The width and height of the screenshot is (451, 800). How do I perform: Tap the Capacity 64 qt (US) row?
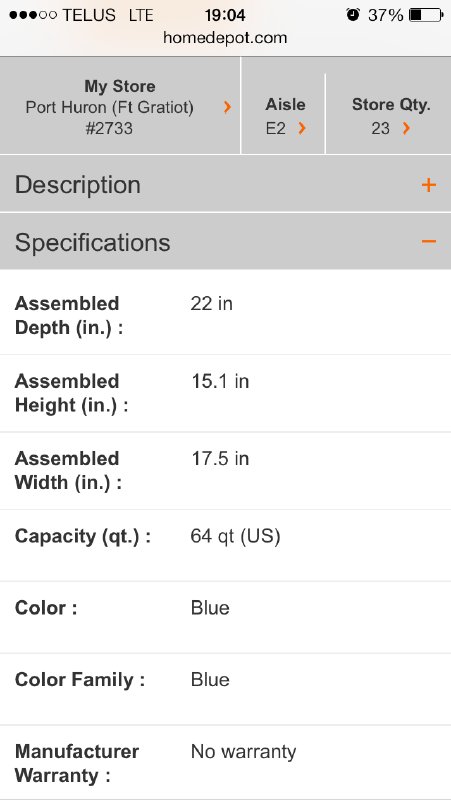pos(226,545)
